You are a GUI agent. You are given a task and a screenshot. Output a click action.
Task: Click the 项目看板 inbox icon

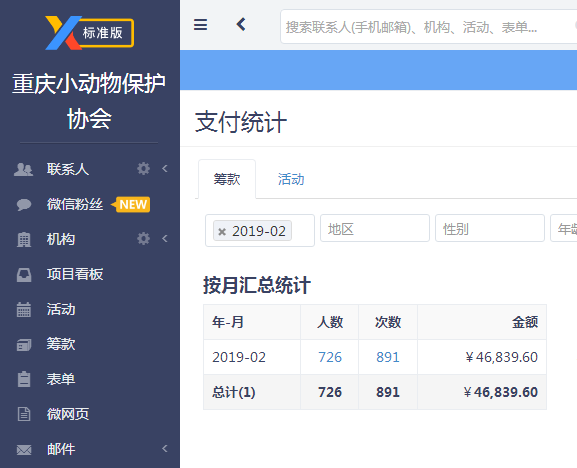24,274
